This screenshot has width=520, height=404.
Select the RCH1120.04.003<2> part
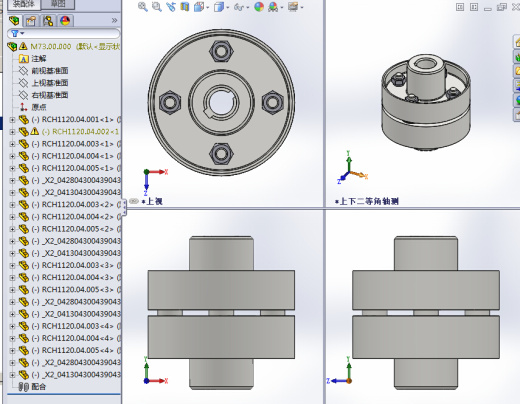click(77, 204)
